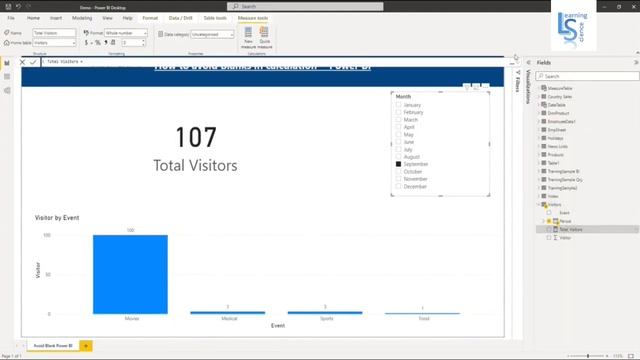
Task: Add a new page with the plus button
Action: (x=86, y=346)
